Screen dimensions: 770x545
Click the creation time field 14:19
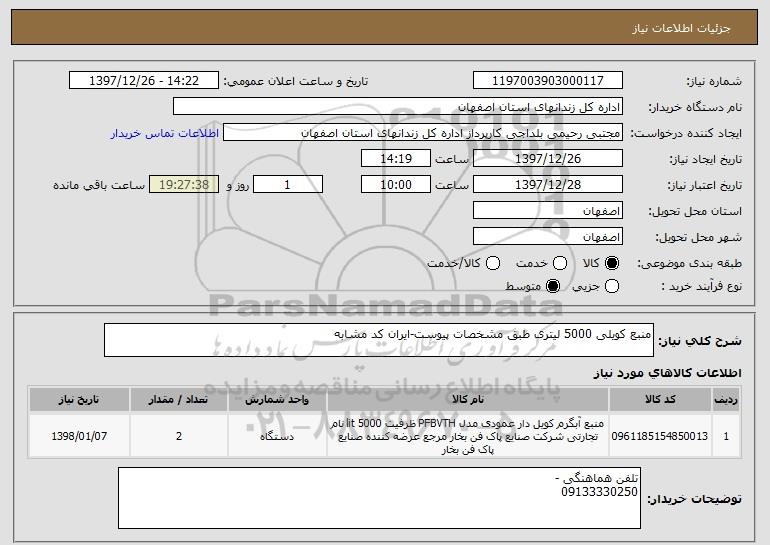[396, 159]
